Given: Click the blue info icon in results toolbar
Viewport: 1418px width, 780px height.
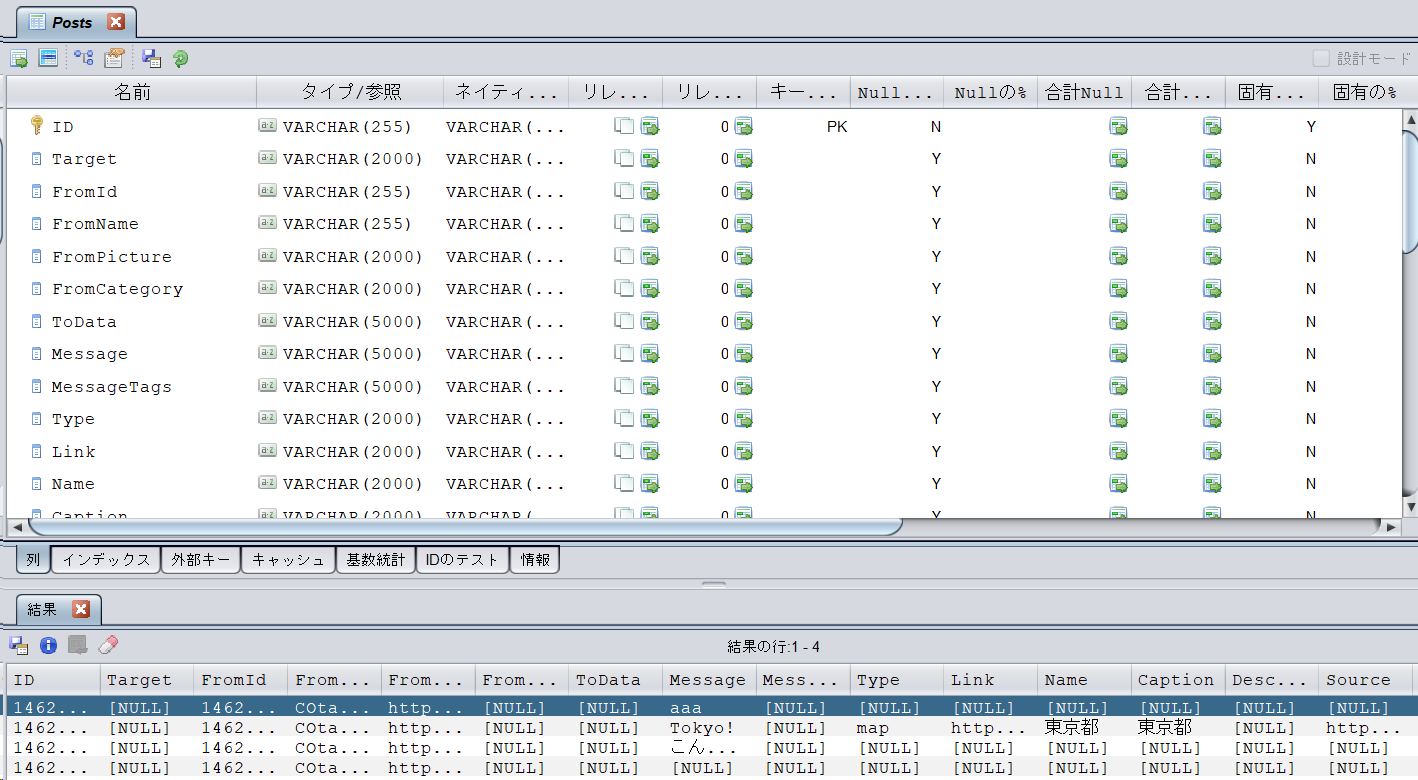Looking at the screenshot, I should (x=47, y=645).
